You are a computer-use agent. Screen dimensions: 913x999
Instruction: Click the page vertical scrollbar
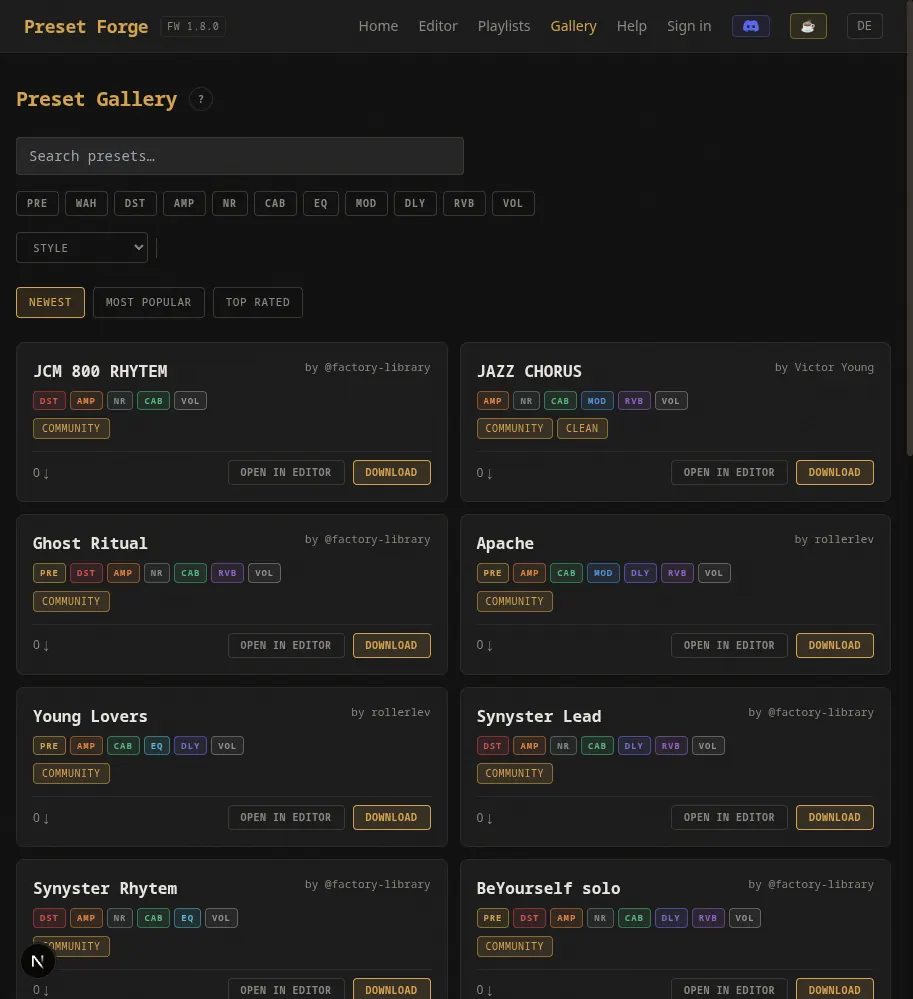click(909, 228)
